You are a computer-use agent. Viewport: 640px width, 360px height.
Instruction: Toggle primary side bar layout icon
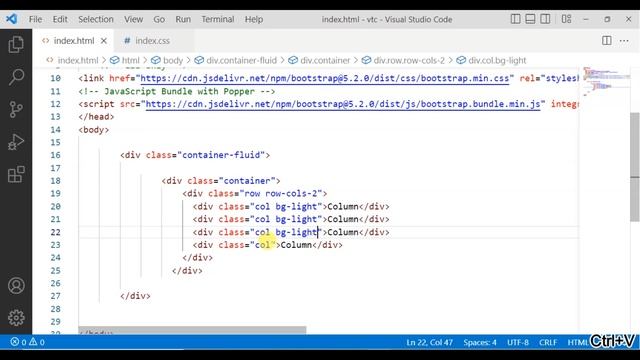pyautogui.click(x=515, y=19)
